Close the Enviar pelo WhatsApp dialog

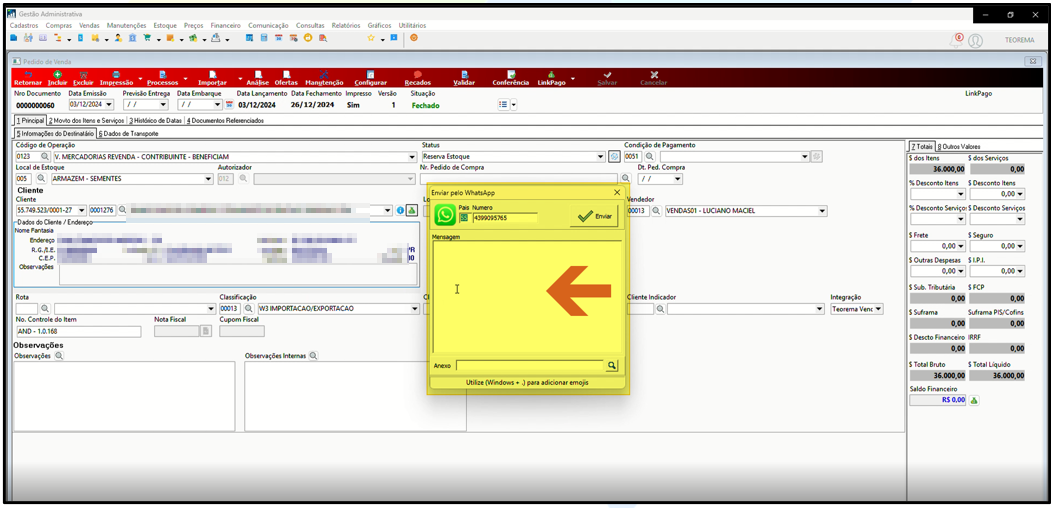pos(617,192)
